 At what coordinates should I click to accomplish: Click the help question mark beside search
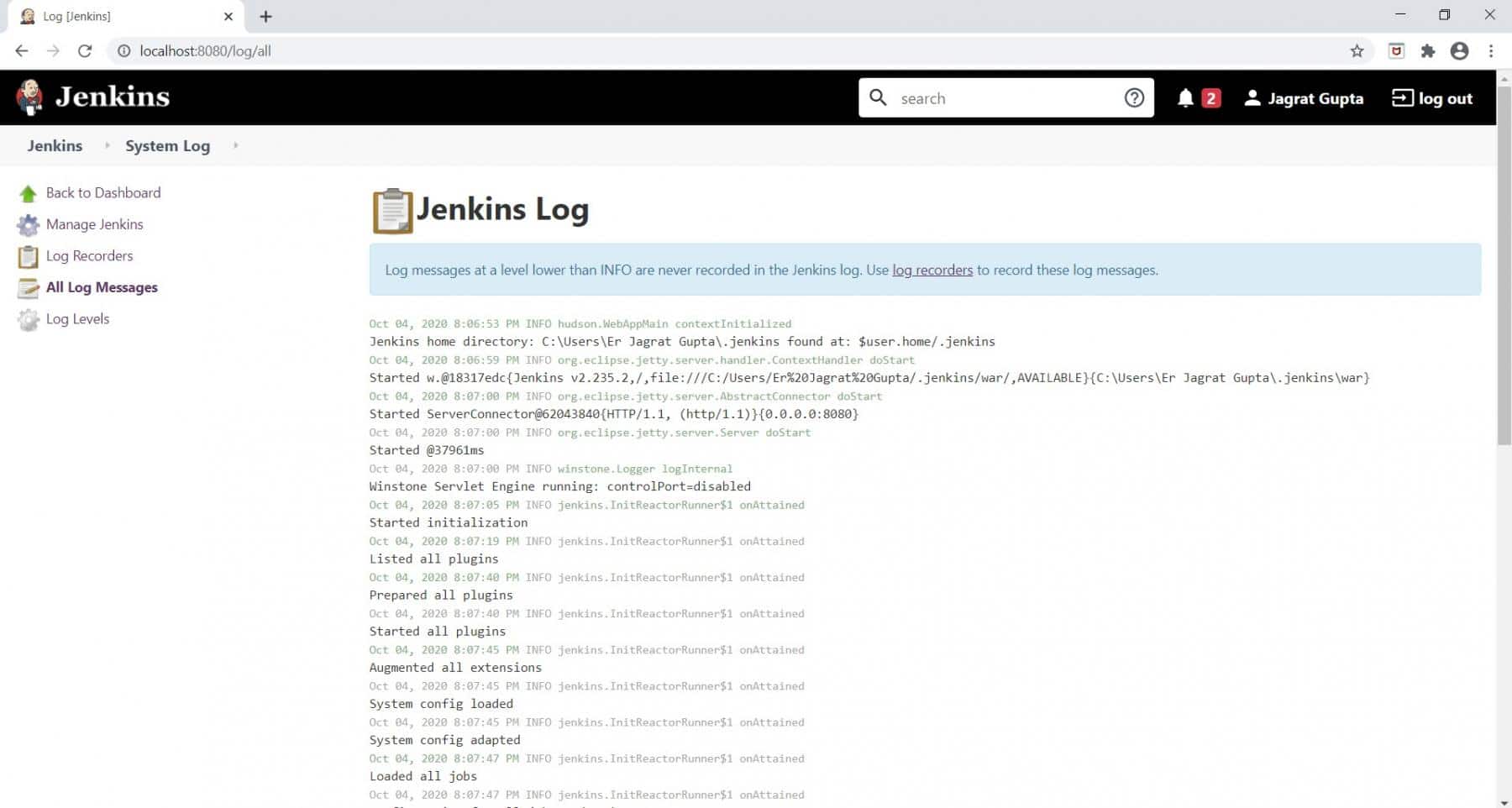(x=1134, y=97)
